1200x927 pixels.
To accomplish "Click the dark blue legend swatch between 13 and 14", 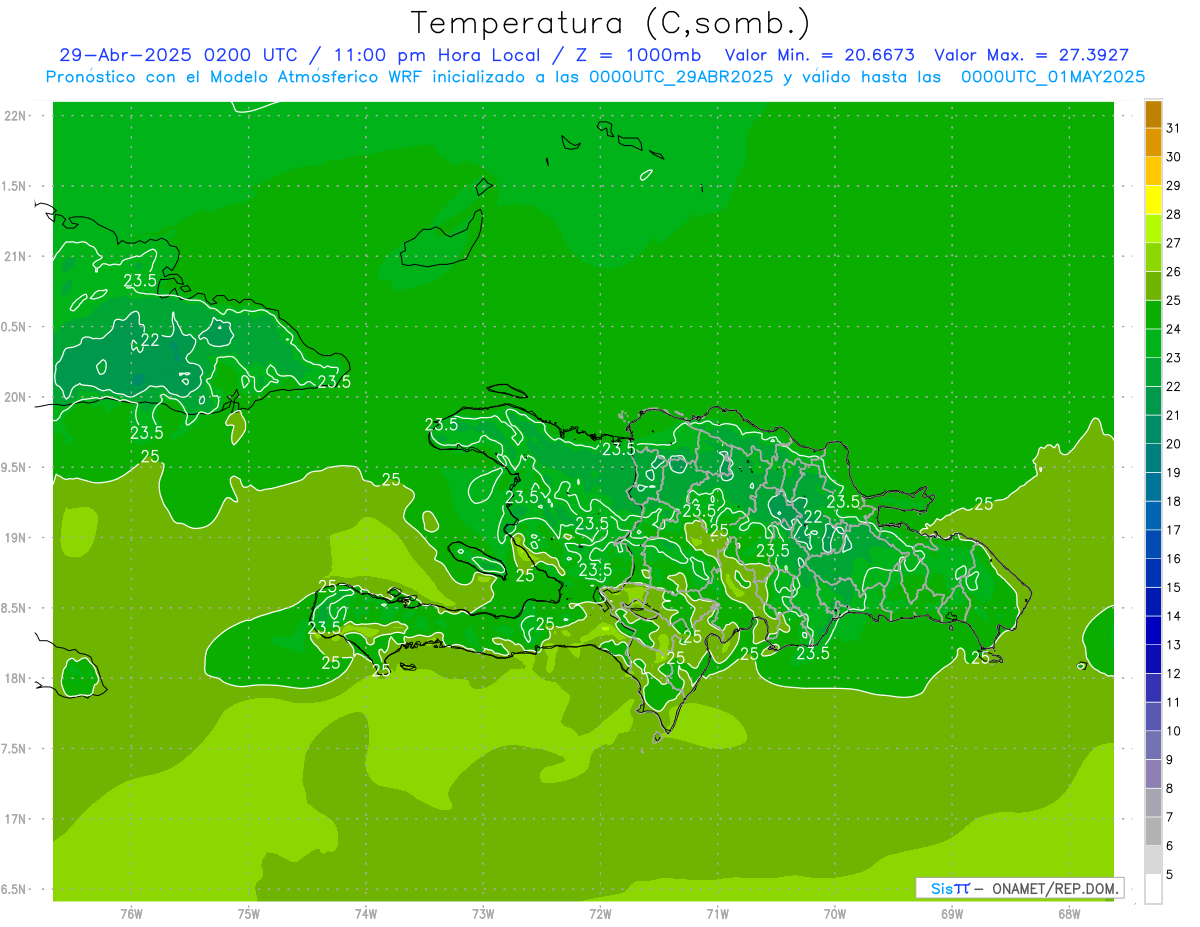I will click(x=1153, y=630).
